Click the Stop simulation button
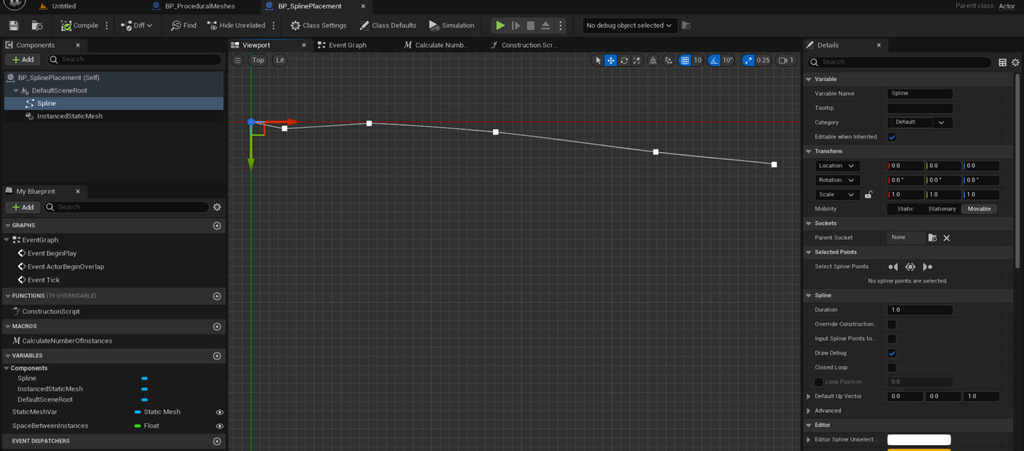The height and width of the screenshot is (451, 1024). (530, 25)
